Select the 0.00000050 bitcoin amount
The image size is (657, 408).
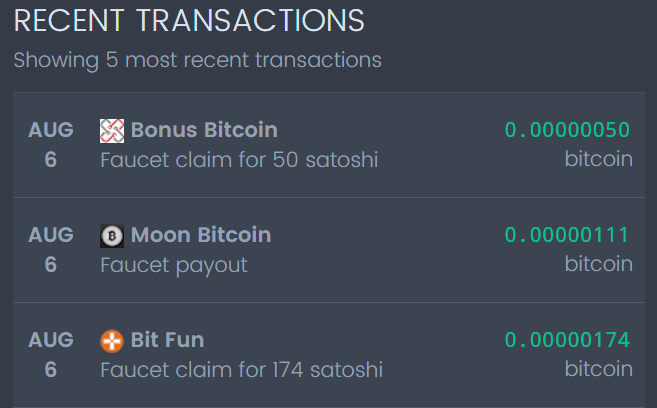coord(567,130)
